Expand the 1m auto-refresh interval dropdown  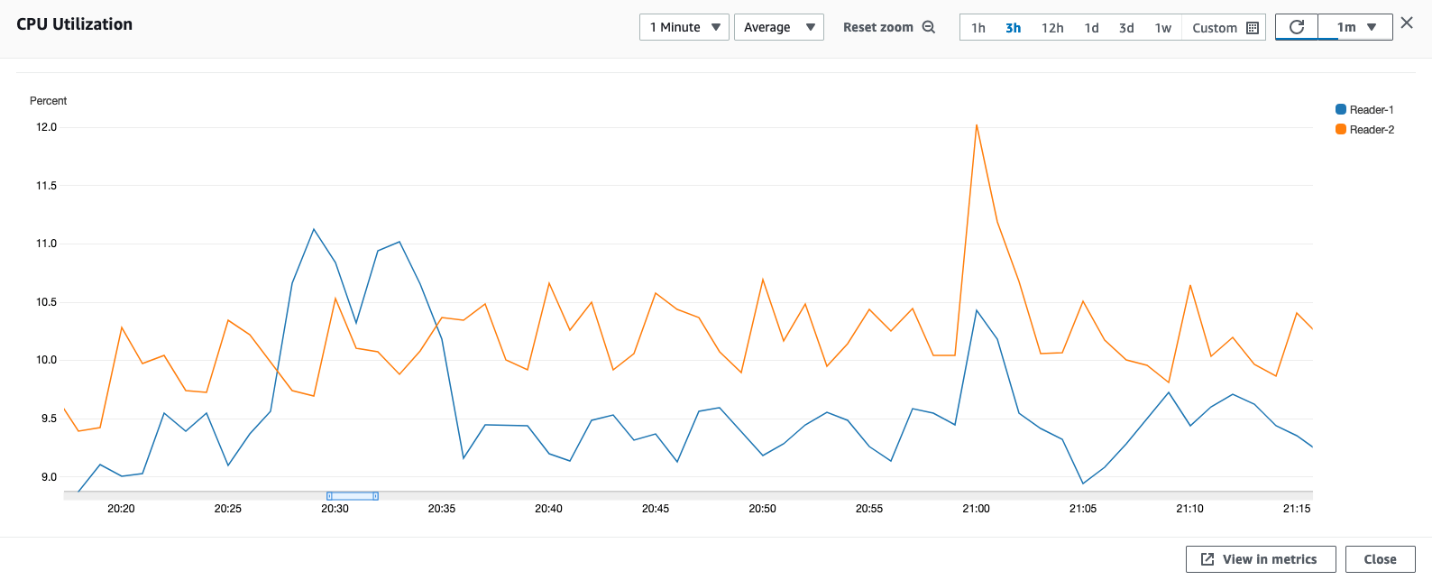coord(1356,27)
